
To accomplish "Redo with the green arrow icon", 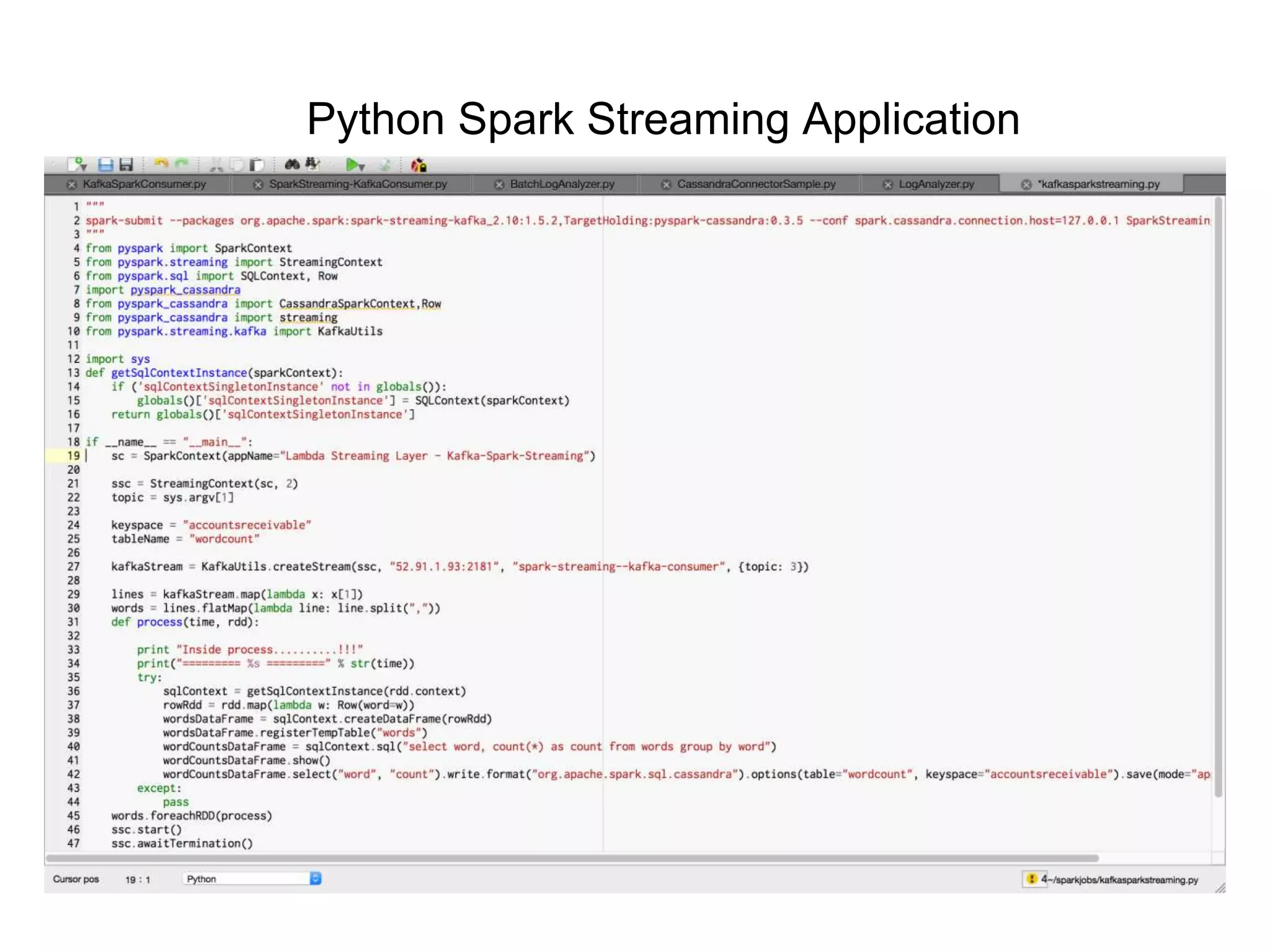I will click(181, 164).
